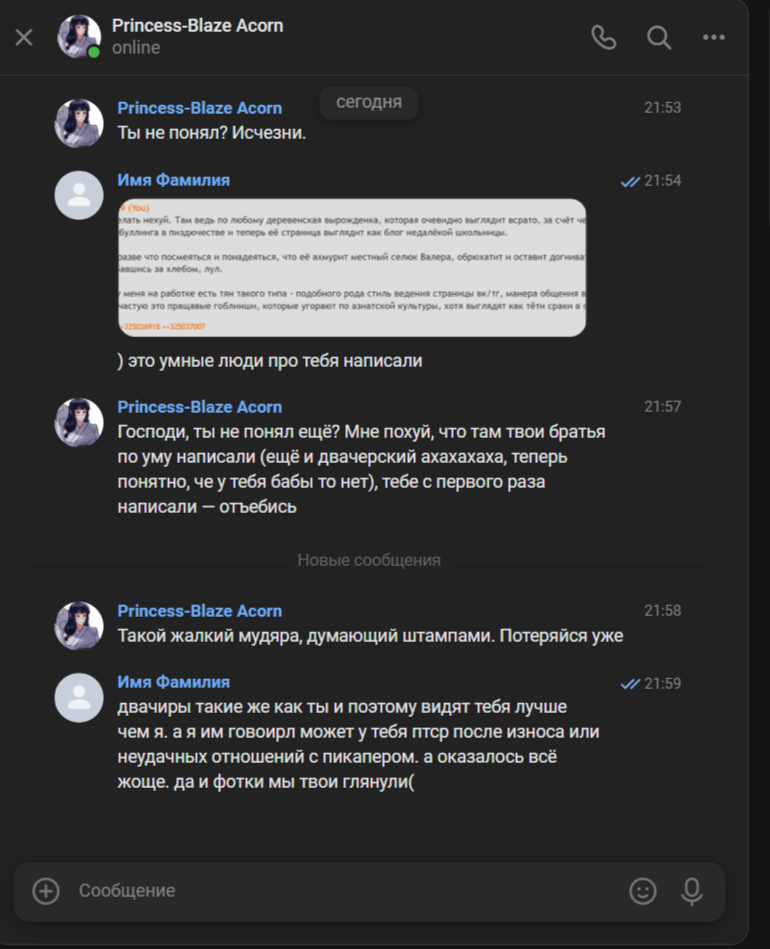Select the message "Ты не понял? Исчезни."
Image resolution: width=770 pixels, height=949 pixels.
[211, 132]
